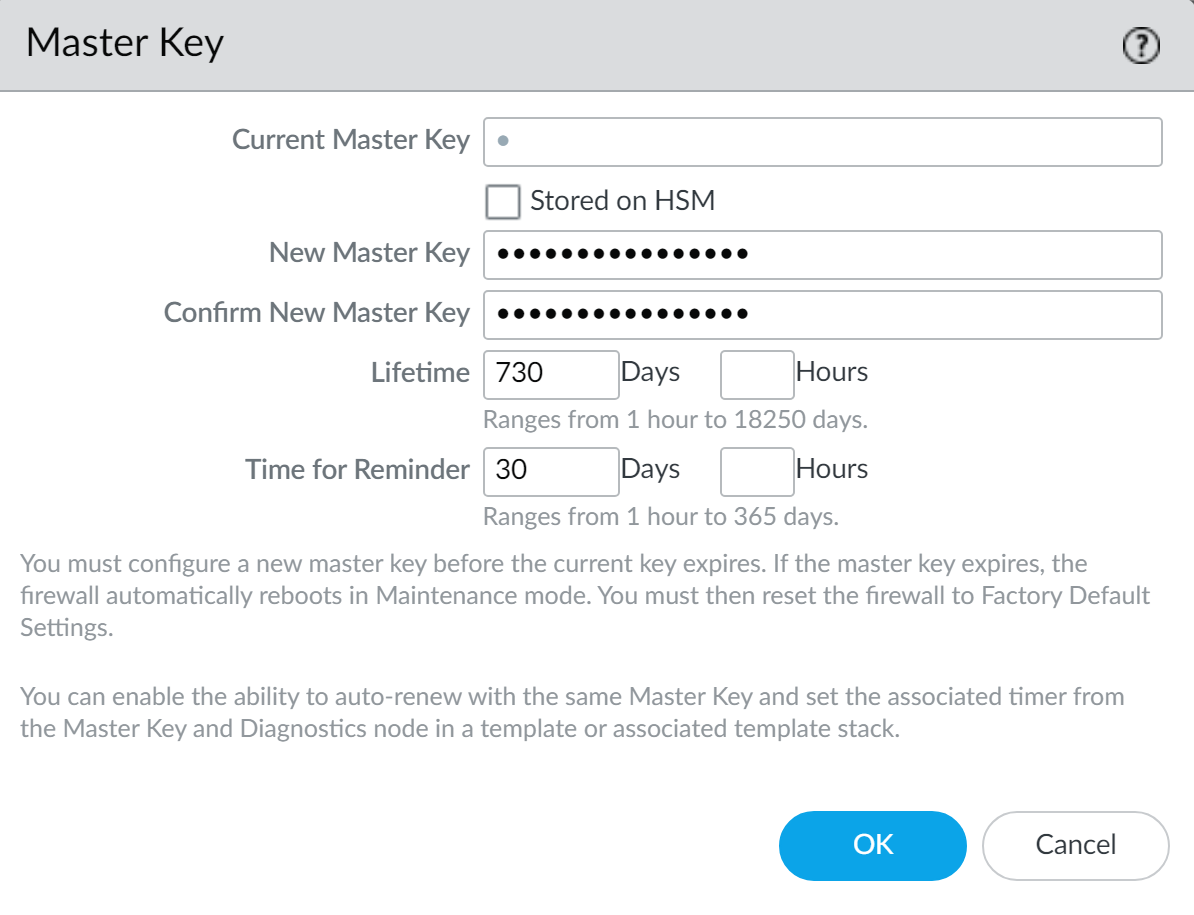
Task: Click the Master Key dialog title
Action: [x=124, y=44]
